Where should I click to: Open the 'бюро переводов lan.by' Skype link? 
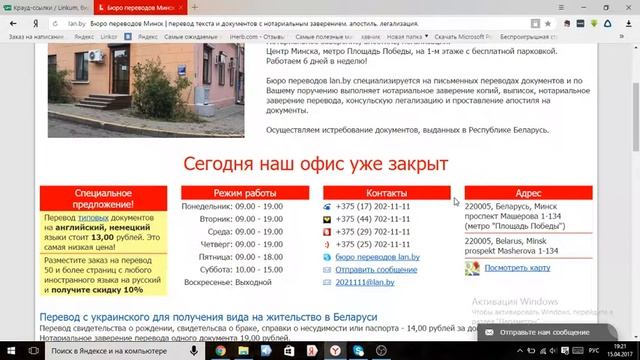pyautogui.click(x=378, y=257)
